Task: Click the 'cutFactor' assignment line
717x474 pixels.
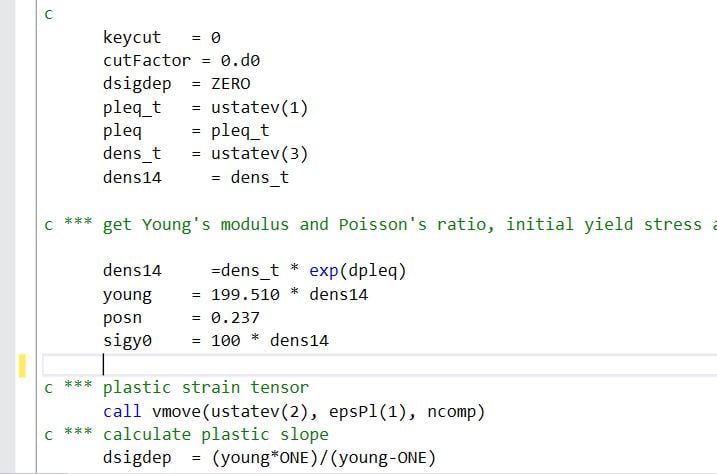Action: click(x=181, y=60)
